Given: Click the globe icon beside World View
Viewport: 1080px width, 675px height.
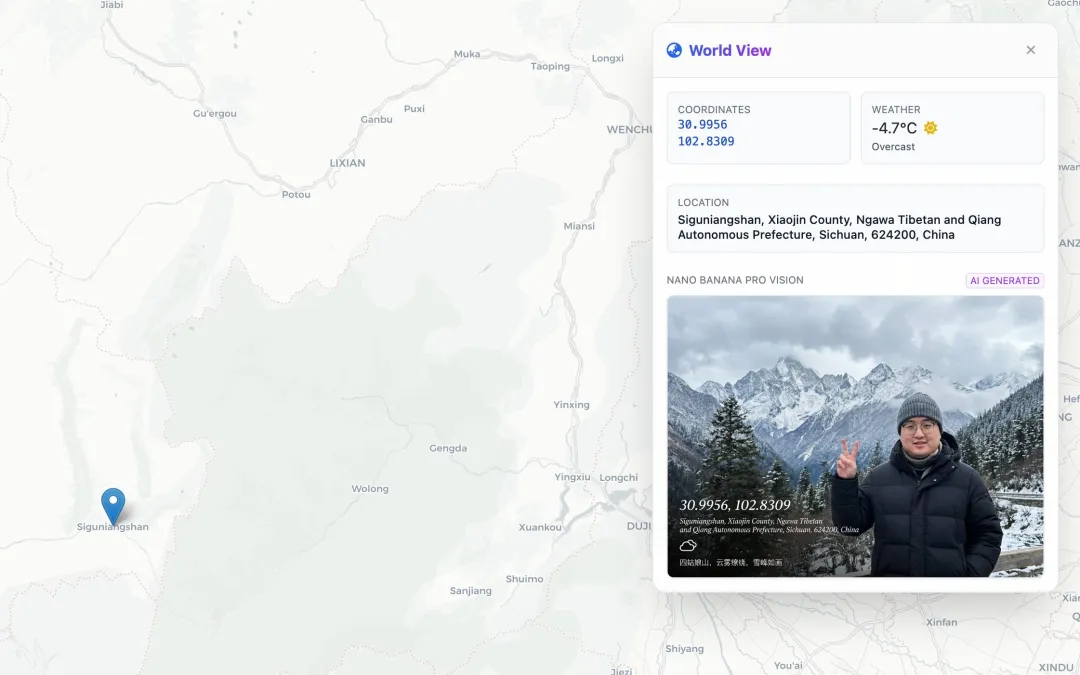Looking at the screenshot, I should coord(675,50).
